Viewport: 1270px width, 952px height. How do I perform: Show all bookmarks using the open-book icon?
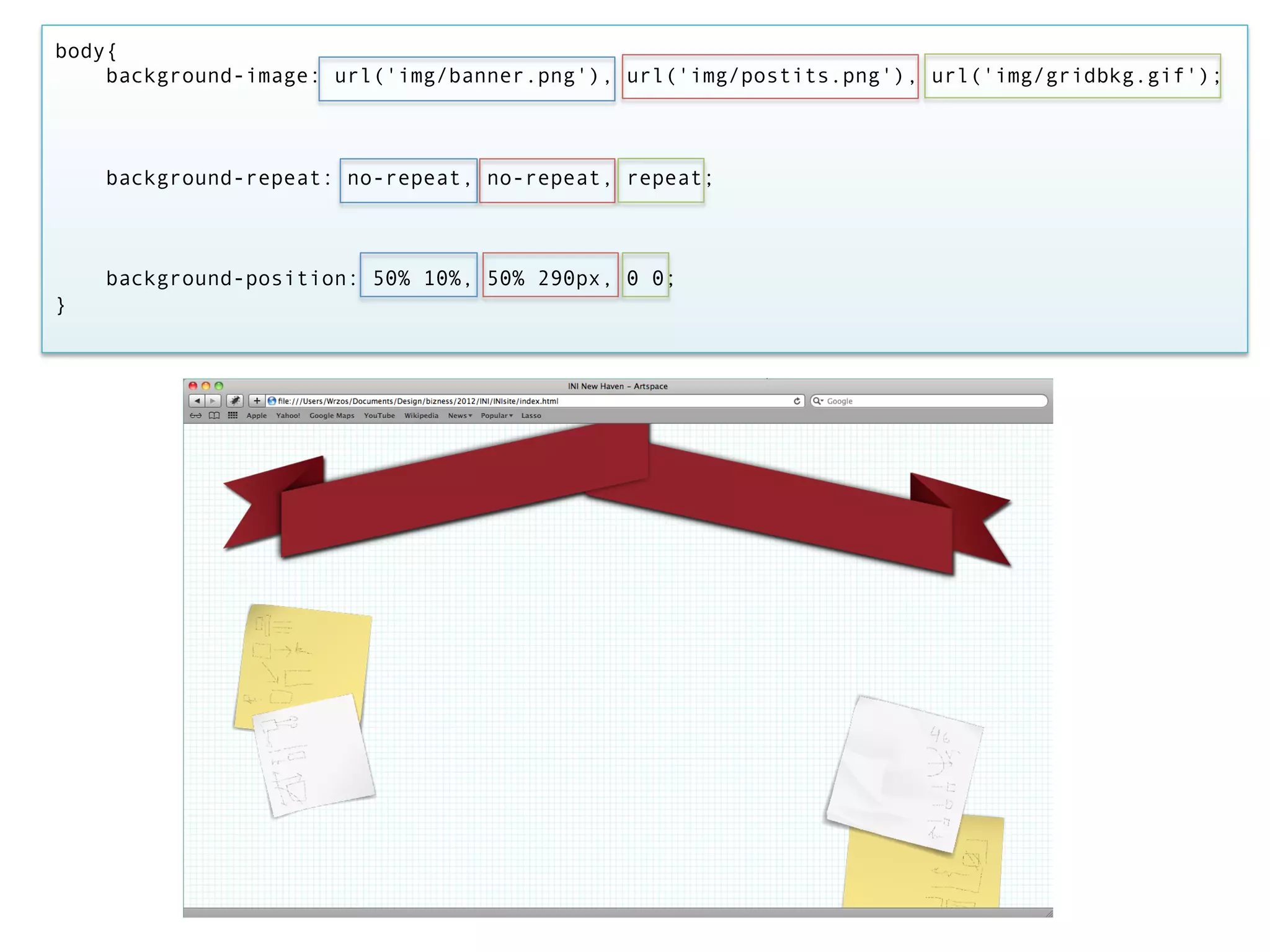pos(214,416)
